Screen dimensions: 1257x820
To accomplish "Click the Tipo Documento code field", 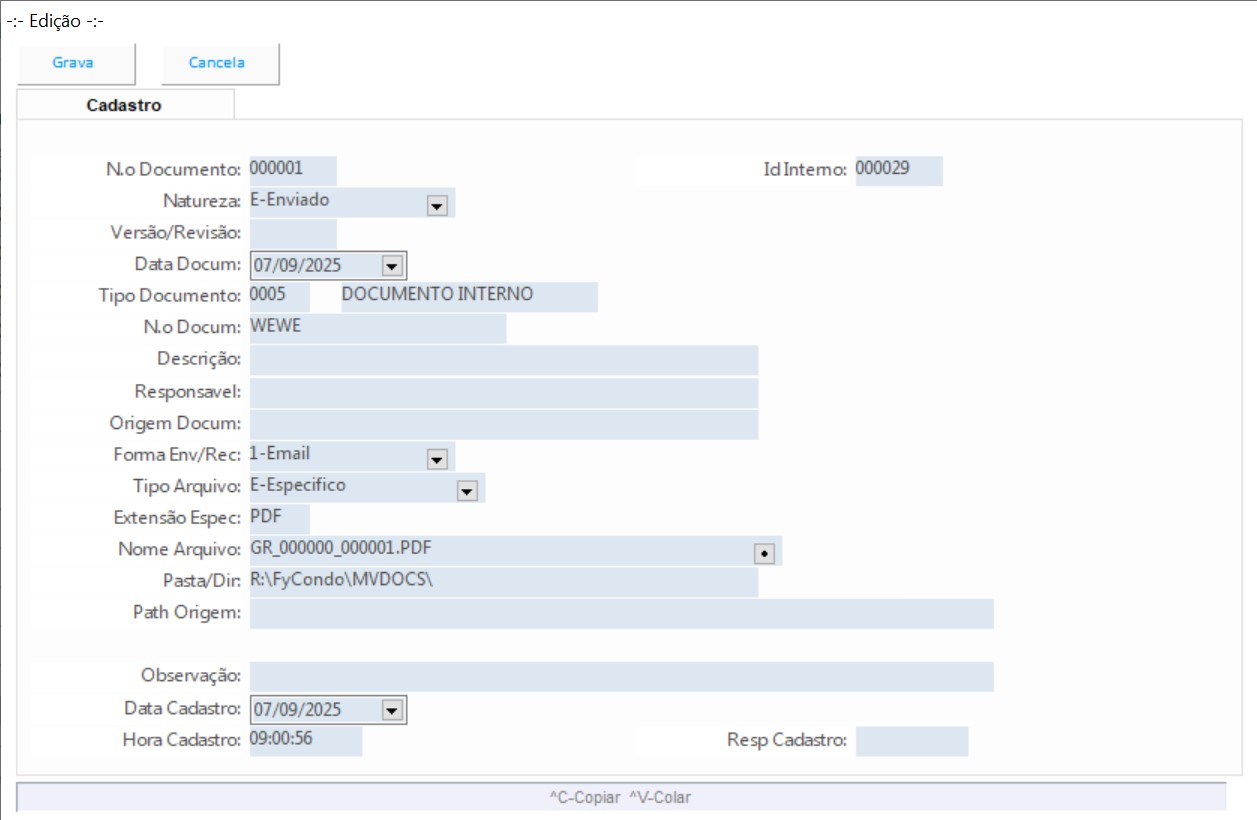I will (279, 297).
